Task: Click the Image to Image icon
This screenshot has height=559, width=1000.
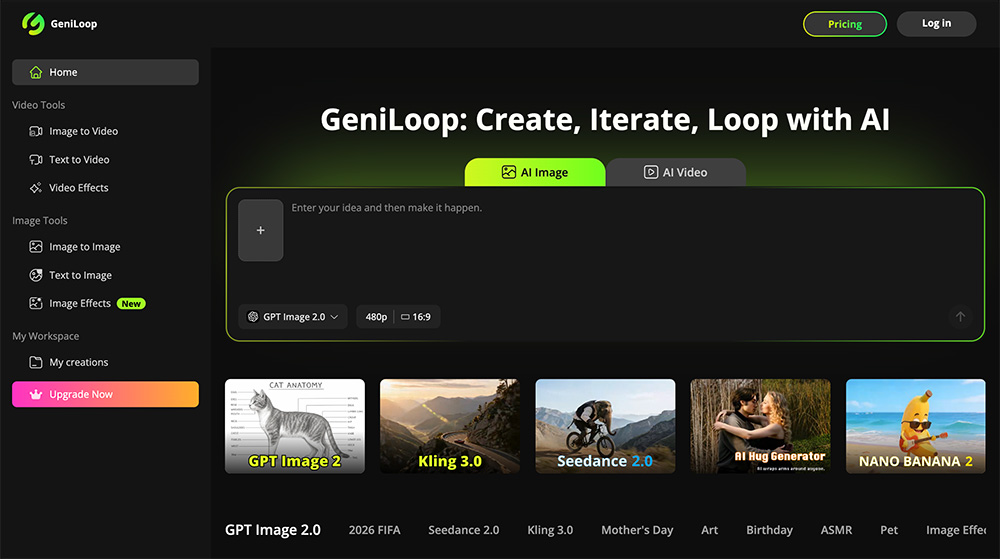Action: 36,247
